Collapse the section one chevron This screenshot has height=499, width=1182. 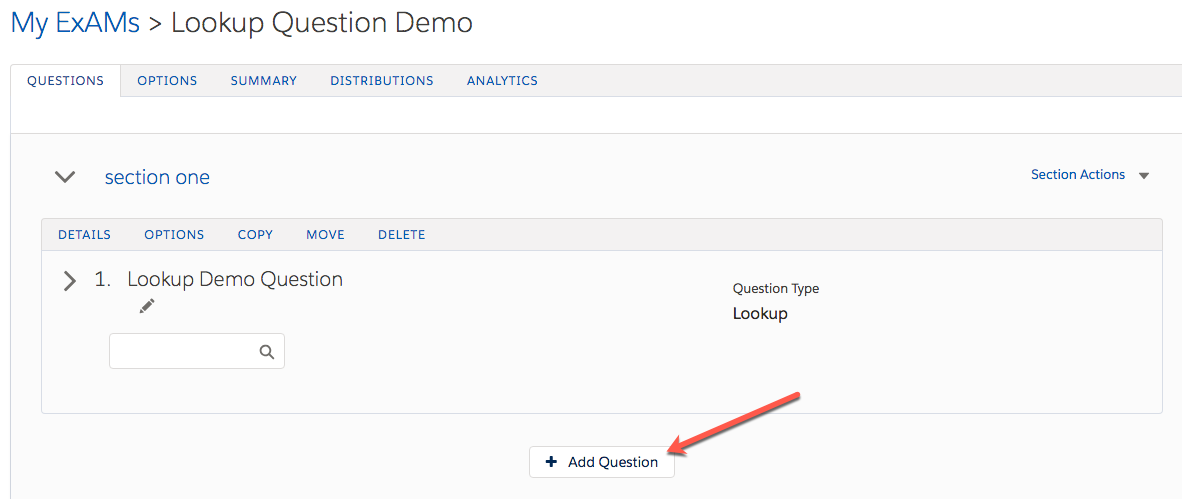click(65, 177)
